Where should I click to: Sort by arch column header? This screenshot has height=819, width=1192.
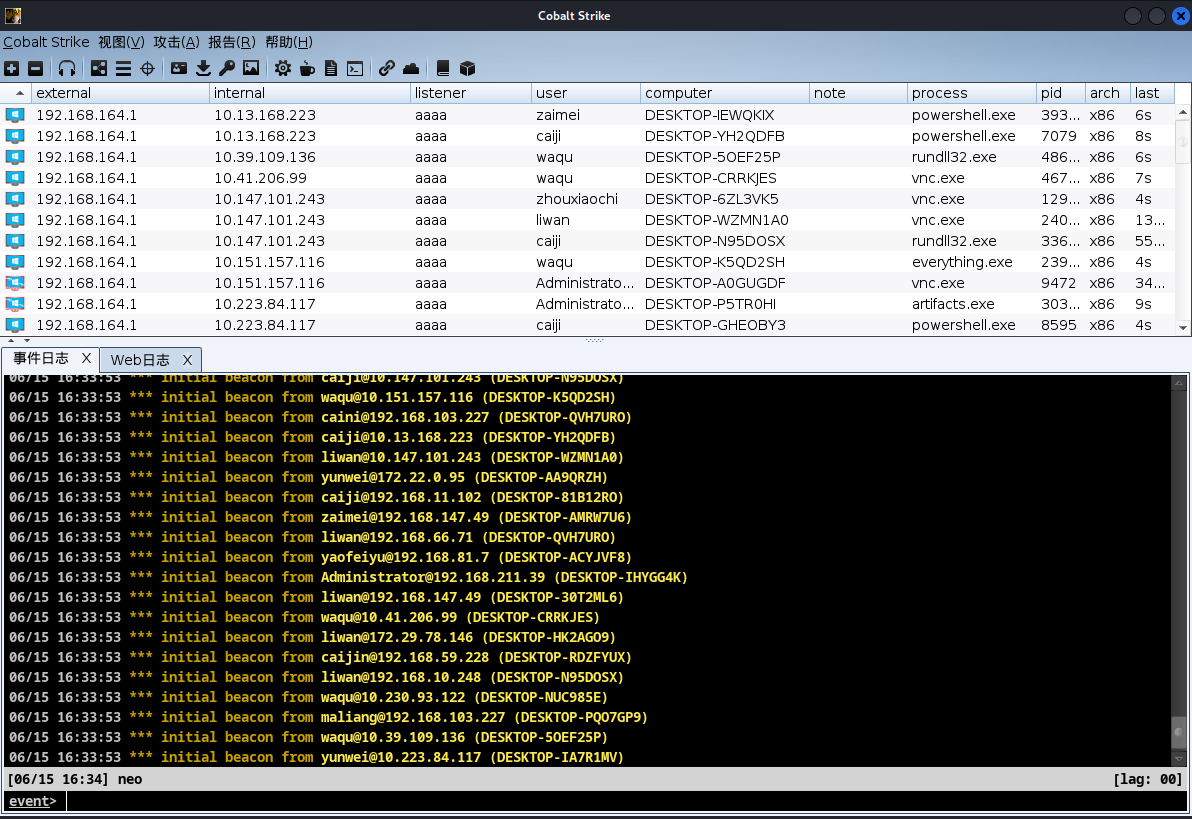click(1108, 93)
